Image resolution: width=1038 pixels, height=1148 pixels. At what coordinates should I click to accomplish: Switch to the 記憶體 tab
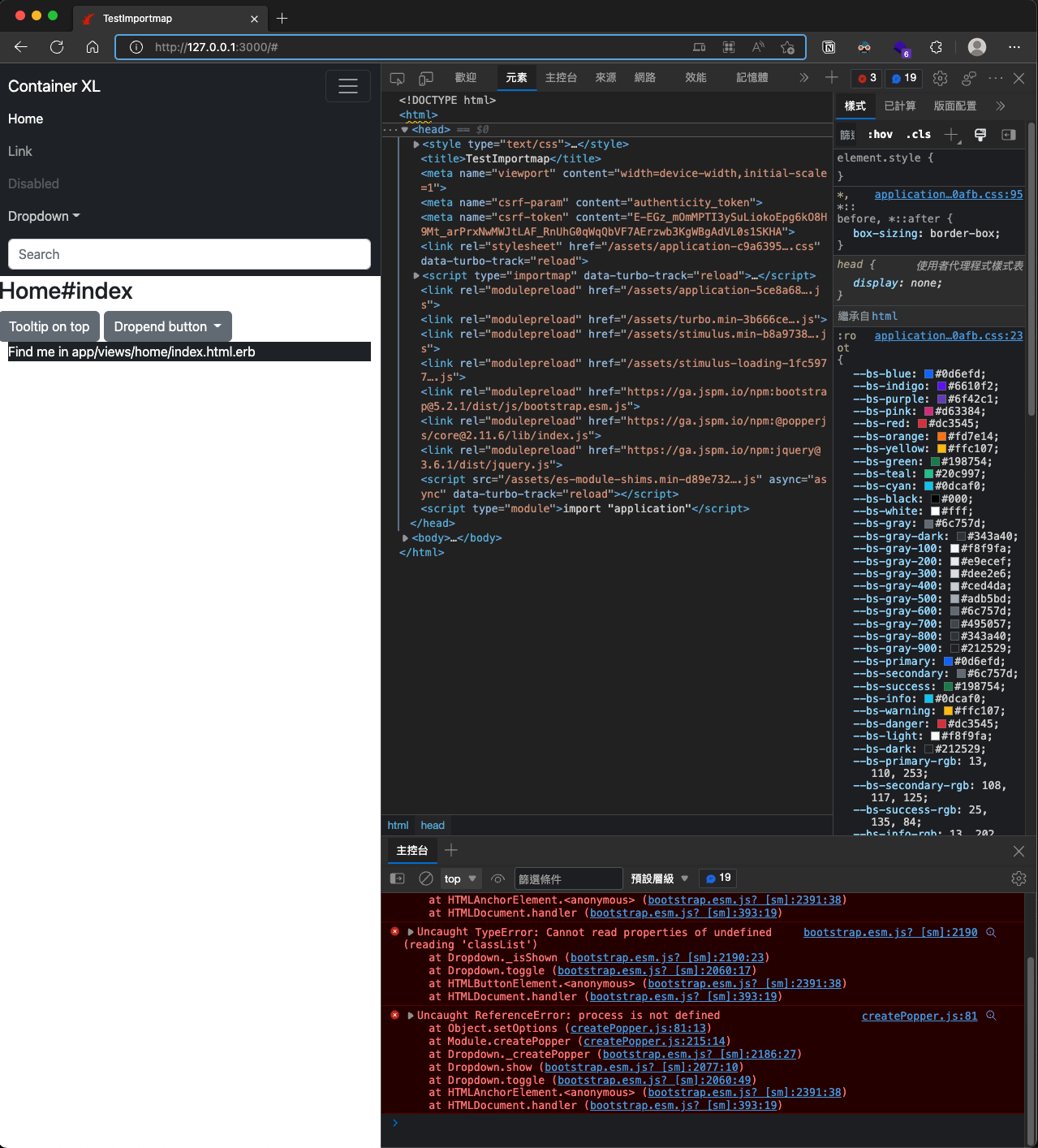pyautogui.click(x=752, y=78)
